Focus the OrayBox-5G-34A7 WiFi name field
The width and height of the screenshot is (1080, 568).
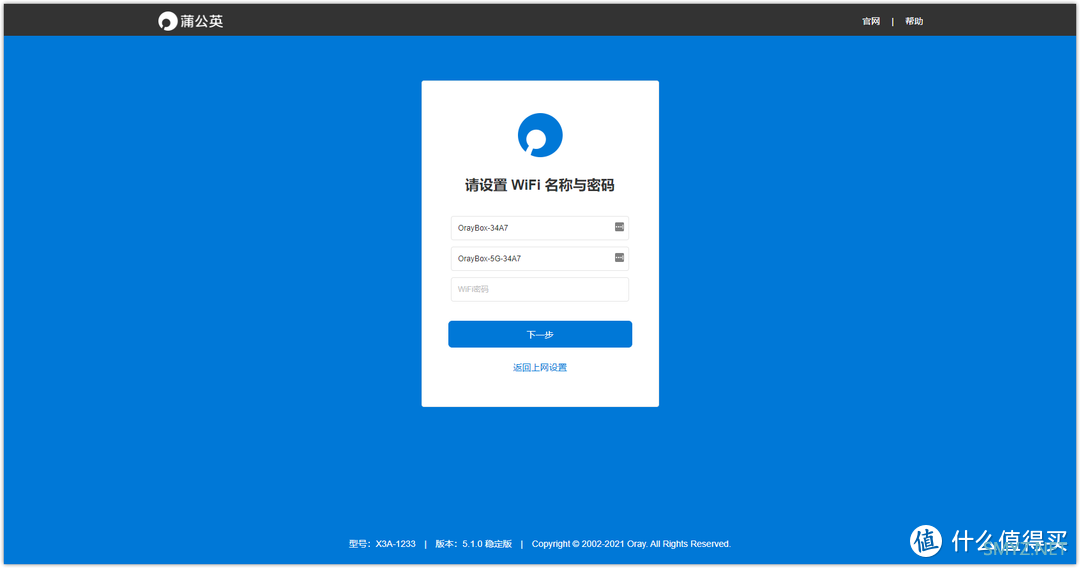(x=539, y=259)
